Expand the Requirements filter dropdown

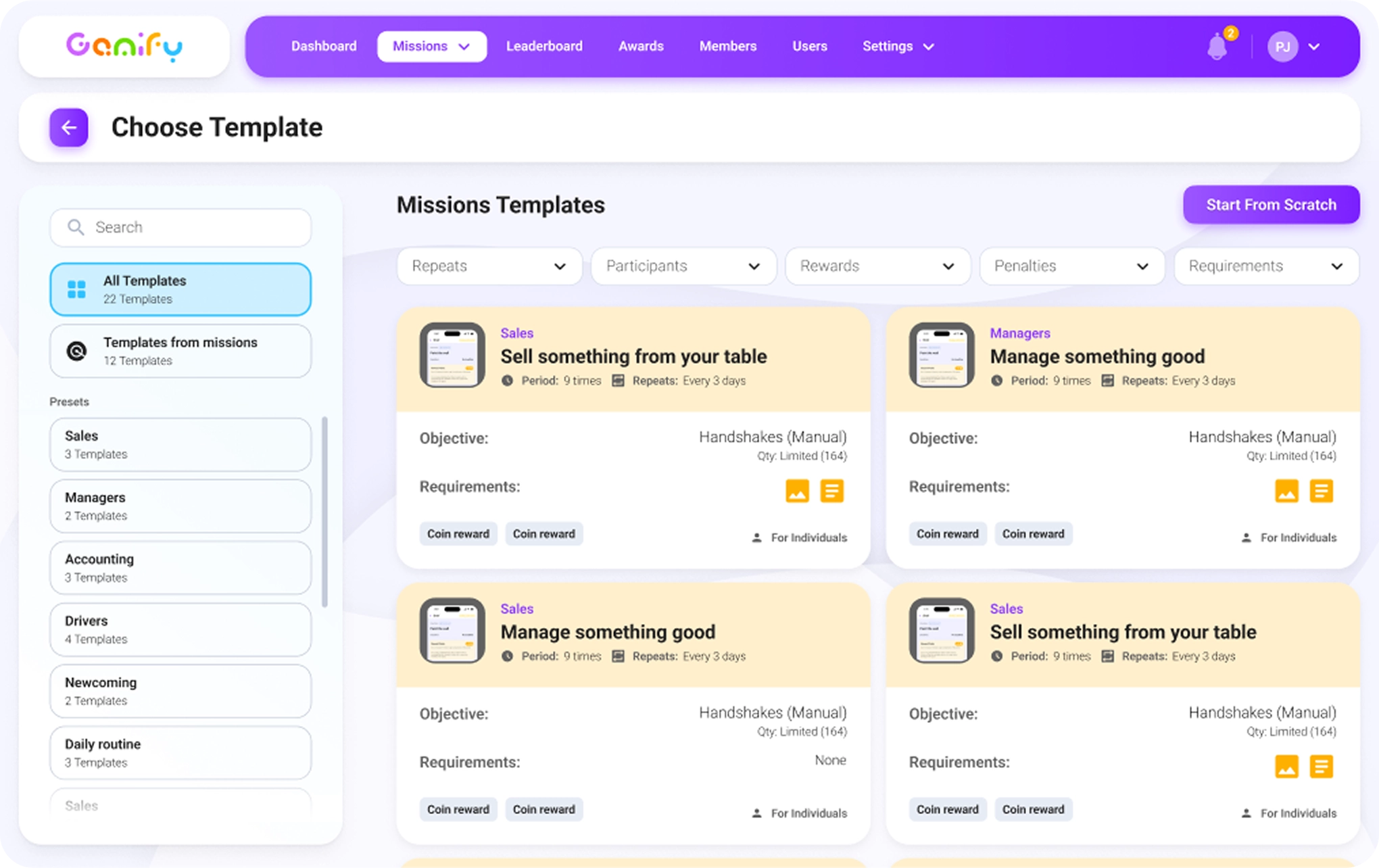[1266, 266]
